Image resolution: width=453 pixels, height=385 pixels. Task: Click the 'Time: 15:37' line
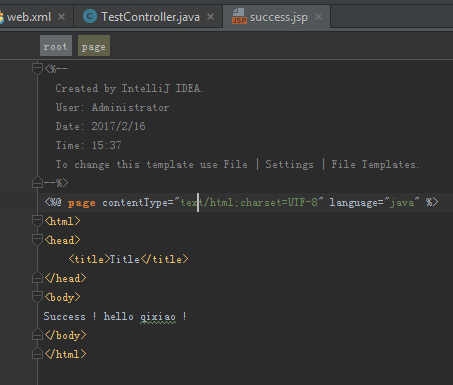pos(88,145)
